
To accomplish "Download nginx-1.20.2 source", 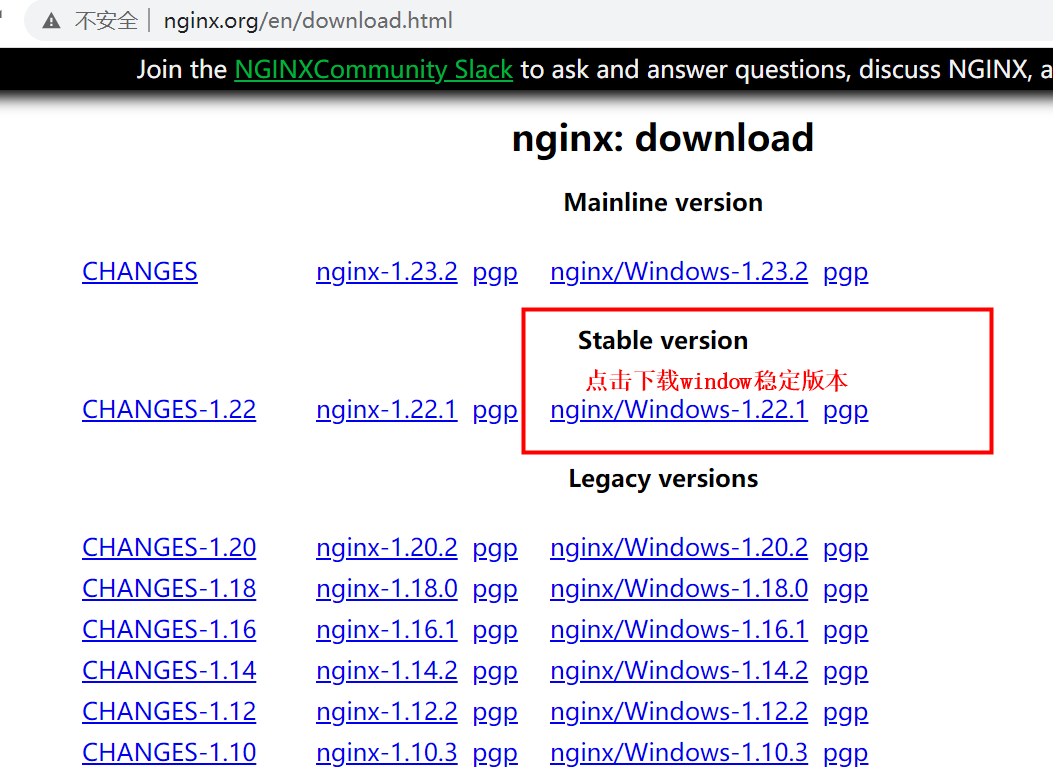I will point(387,548).
